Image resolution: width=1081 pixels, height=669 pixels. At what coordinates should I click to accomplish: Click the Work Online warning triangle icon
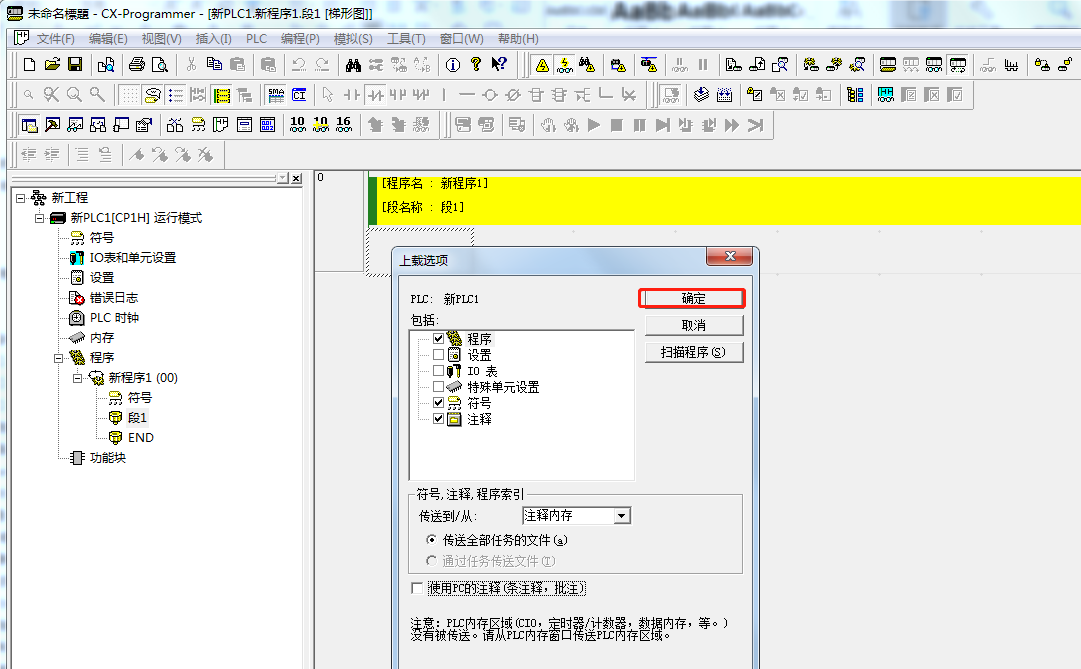click(x=543, y=65)
